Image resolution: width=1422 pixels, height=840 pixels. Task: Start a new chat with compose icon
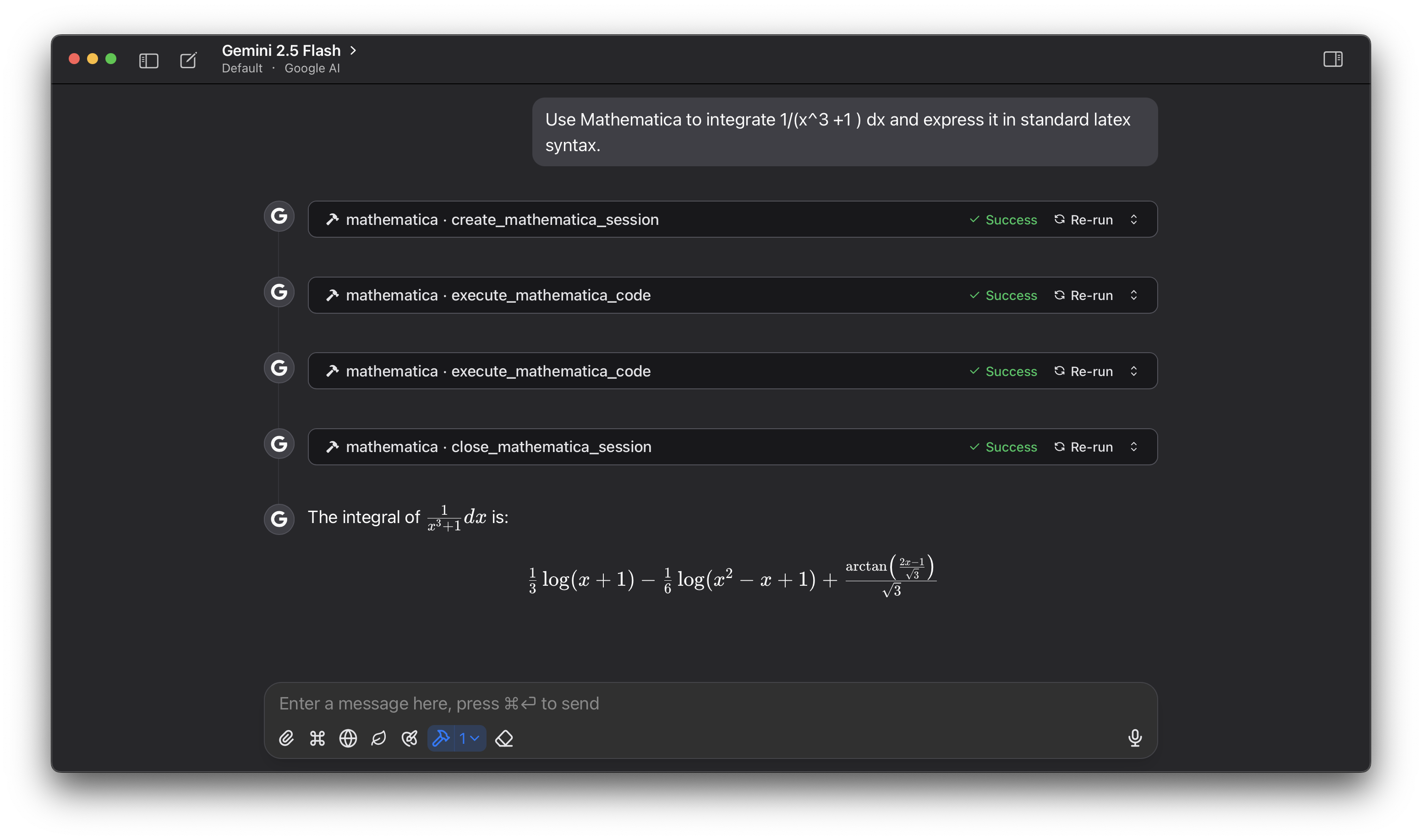[x=188, y=60]
